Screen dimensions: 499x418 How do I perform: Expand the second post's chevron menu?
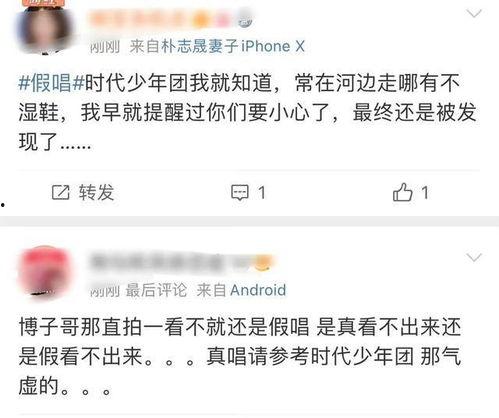pos(474,257)
